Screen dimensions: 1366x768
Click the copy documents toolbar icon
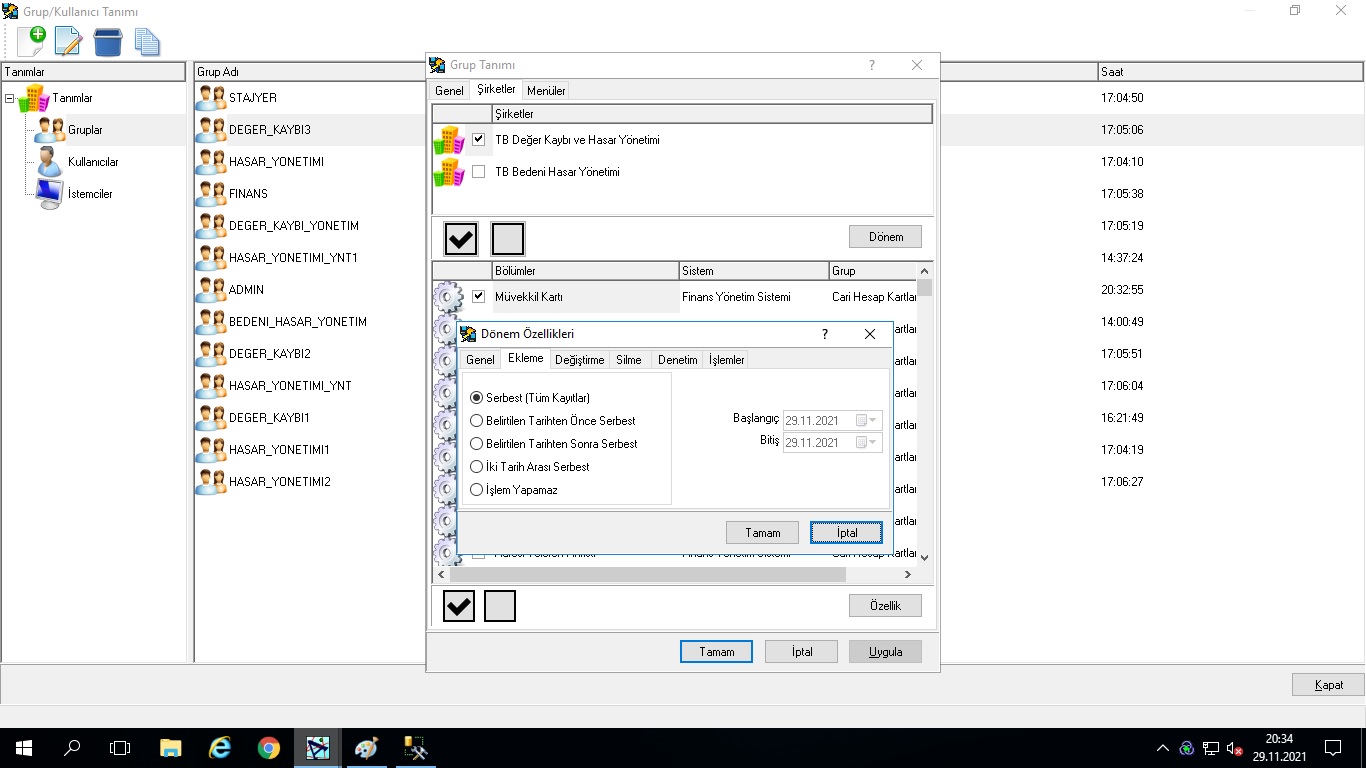(147, 41)
